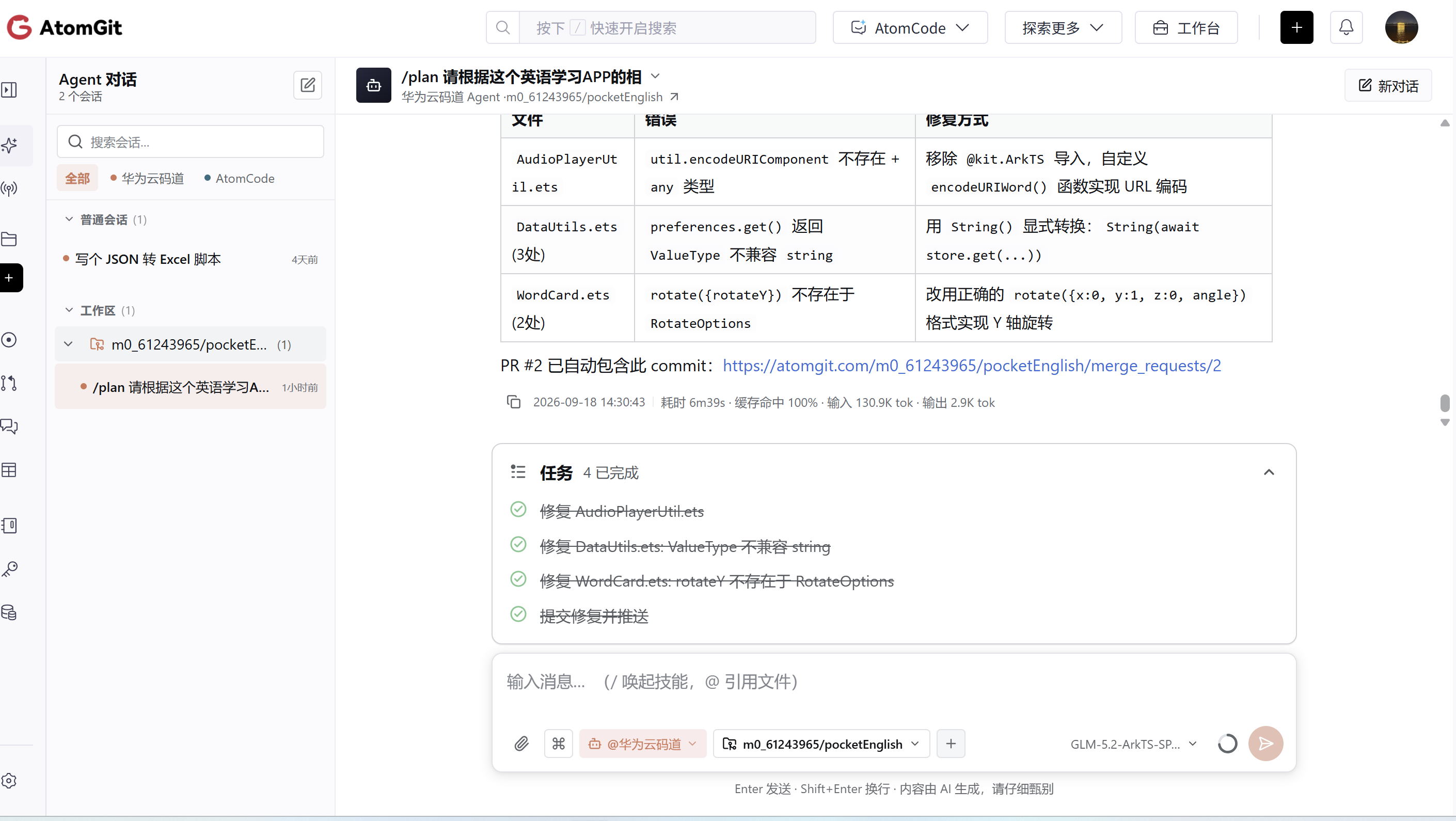Click the WordCard.ets table cell
The width and height of the screenshot is (1456, 821).
(x=567, y=308)
